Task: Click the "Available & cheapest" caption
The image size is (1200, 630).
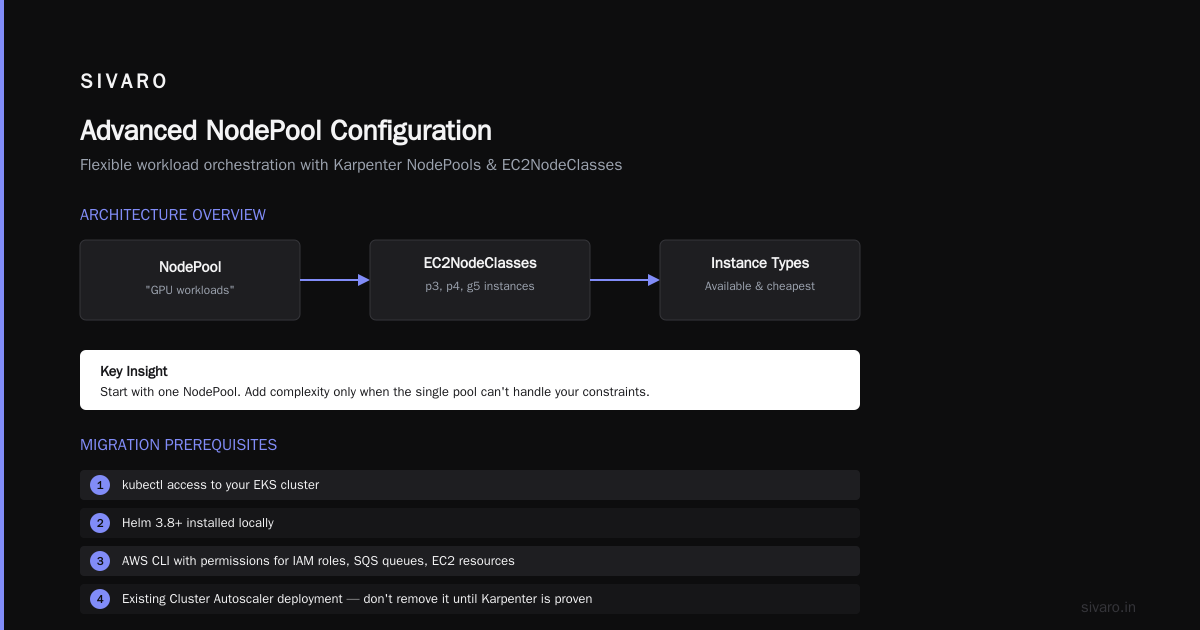Action: 760,286
